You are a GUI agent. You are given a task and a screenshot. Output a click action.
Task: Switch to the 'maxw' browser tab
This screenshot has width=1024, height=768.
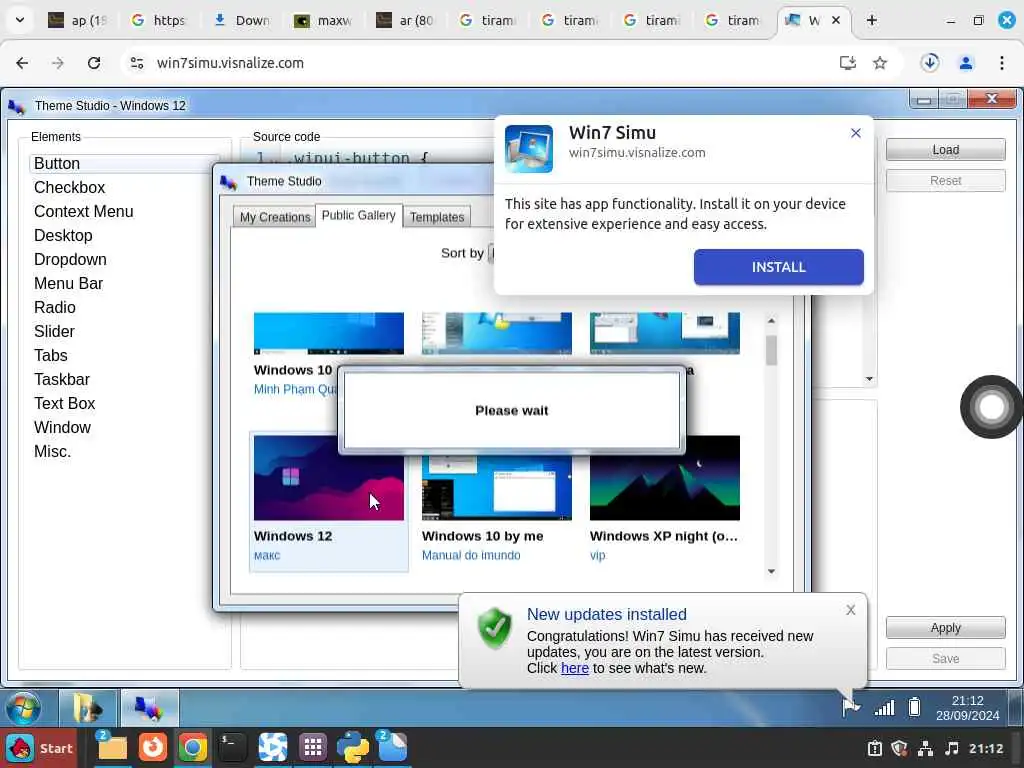[324, 20]
